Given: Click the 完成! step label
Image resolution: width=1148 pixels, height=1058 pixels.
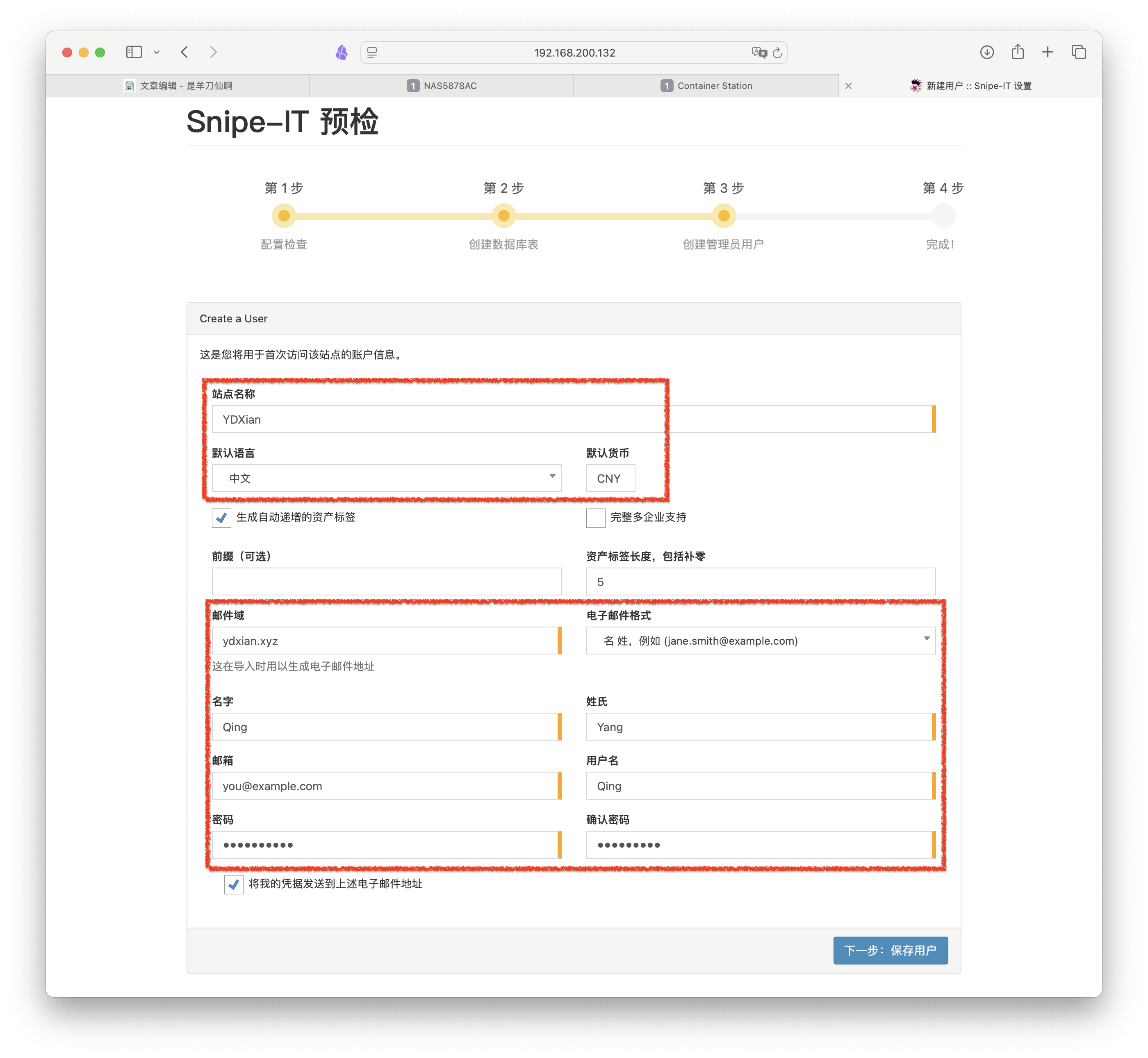Looking at the screenshot, I should coord(940,244).
